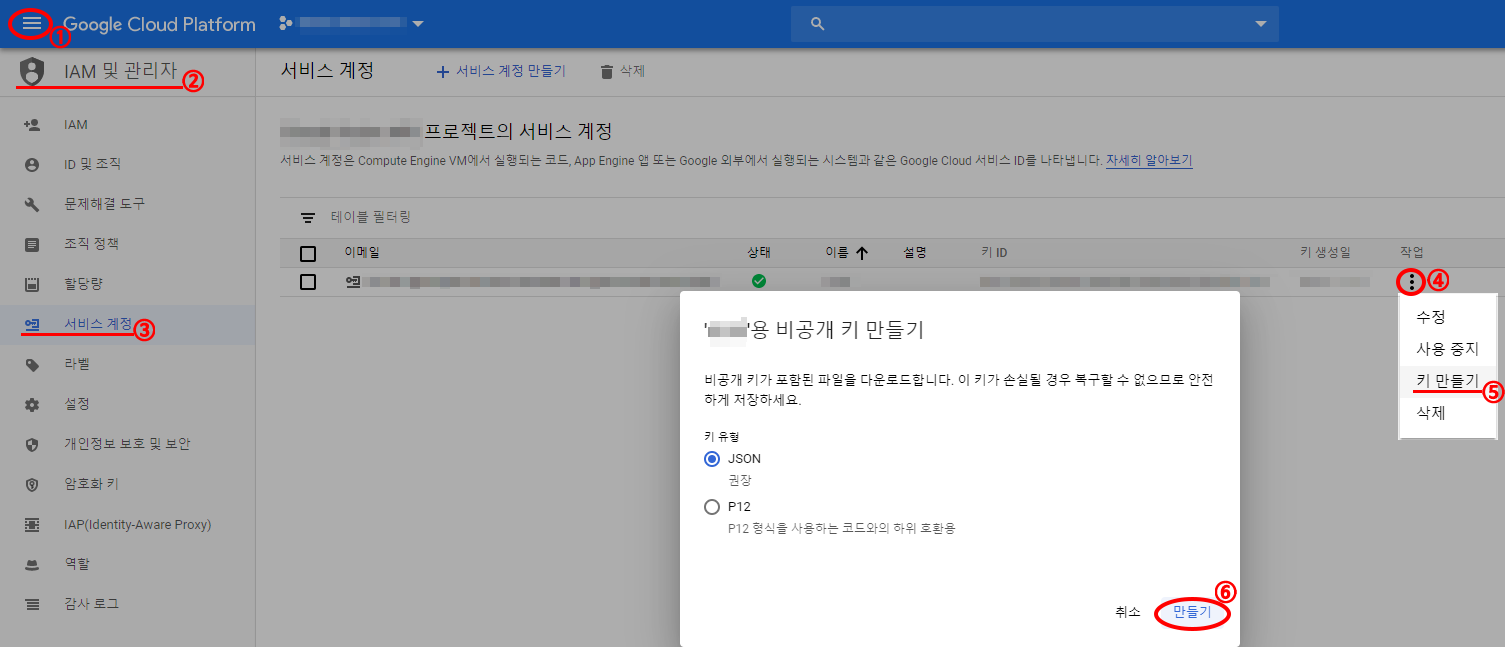Viewport: 1505px width, 647px height.
Task: Click the 삭제 button in the top toolbar
Action: coord(622,71)
